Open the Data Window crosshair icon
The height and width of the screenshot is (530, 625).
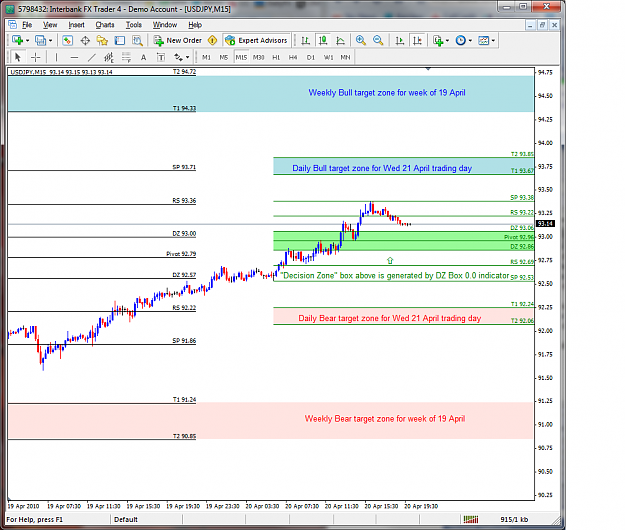[x=85, y=40]
